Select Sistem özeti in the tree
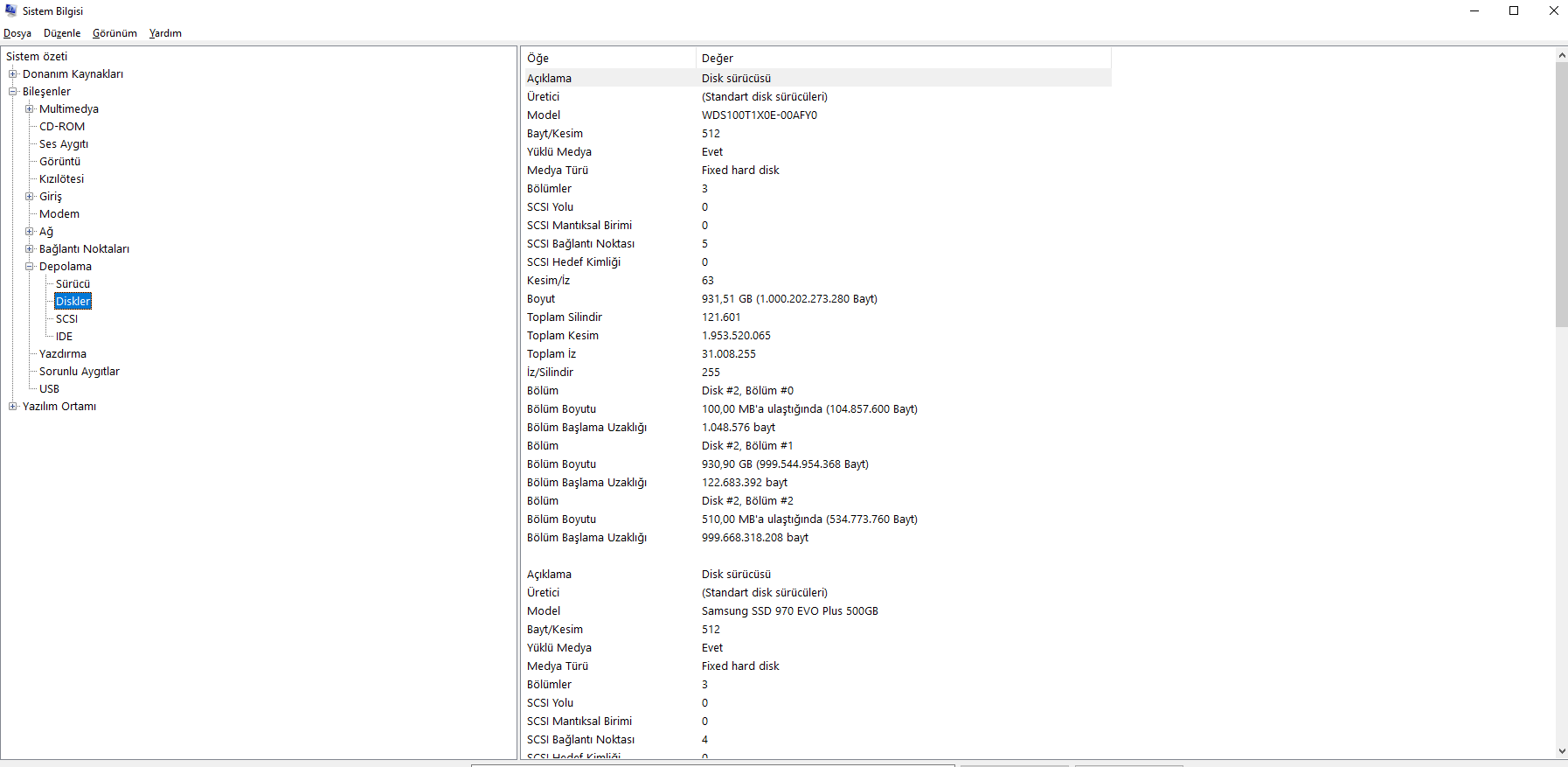 [x=37, y=57]
